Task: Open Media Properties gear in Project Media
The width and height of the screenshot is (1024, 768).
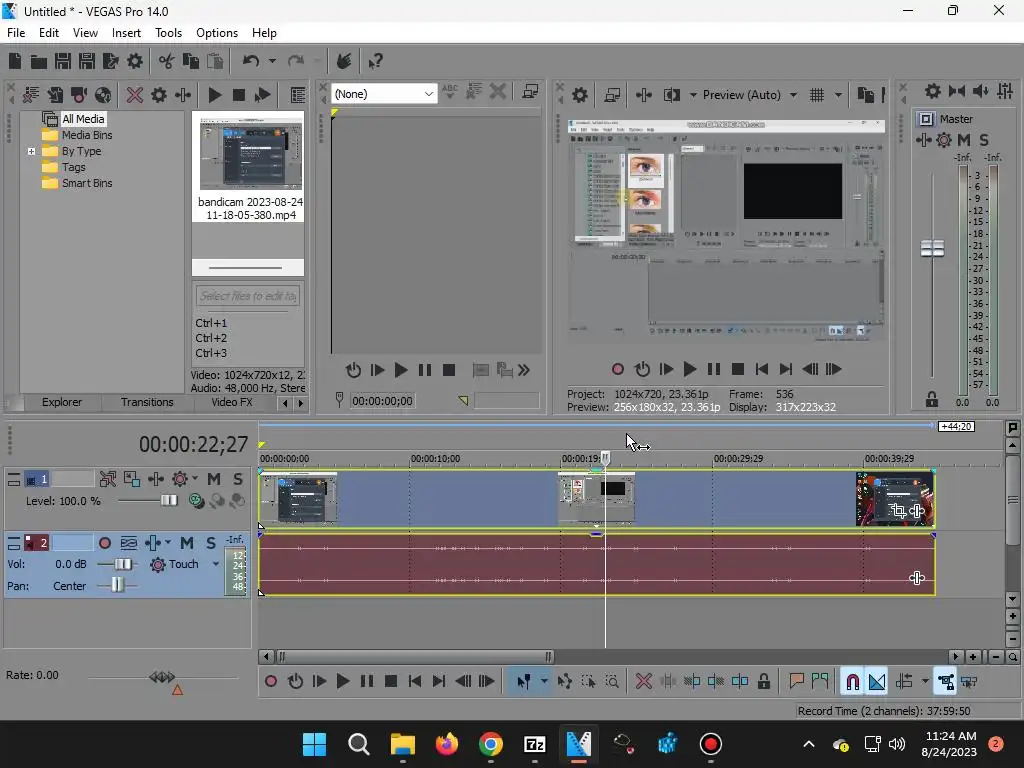Action: (x=159, y=95)
